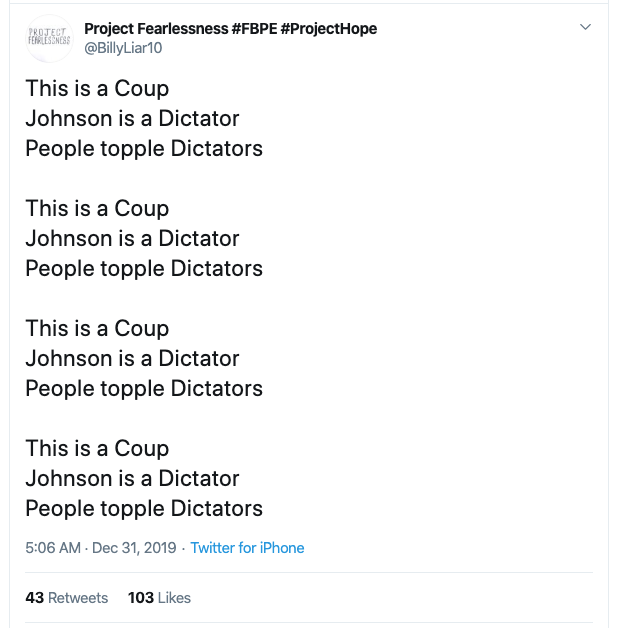Select the #FBPE hashtag in the name

254,29
